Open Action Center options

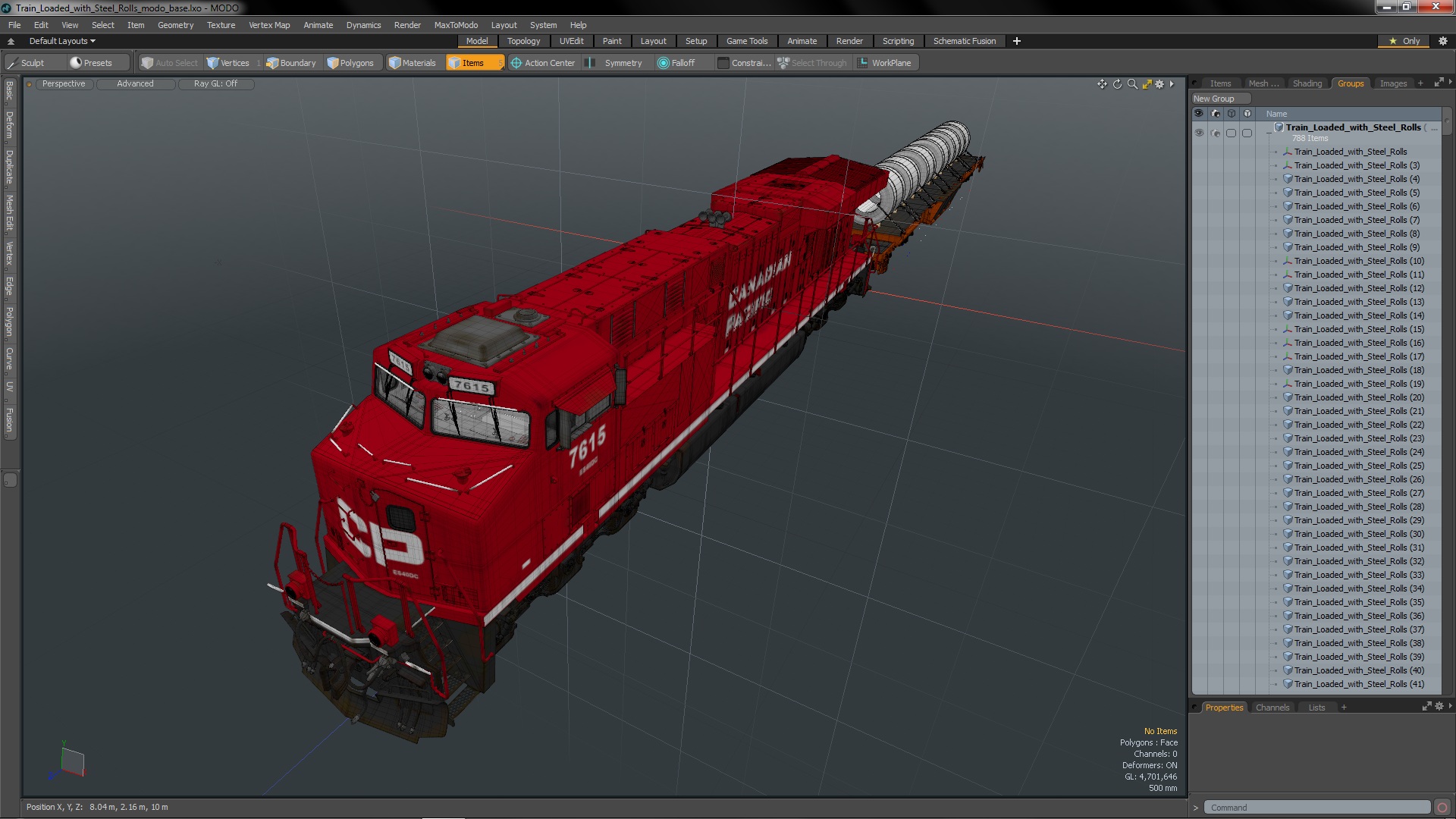[x=543, y=63]
